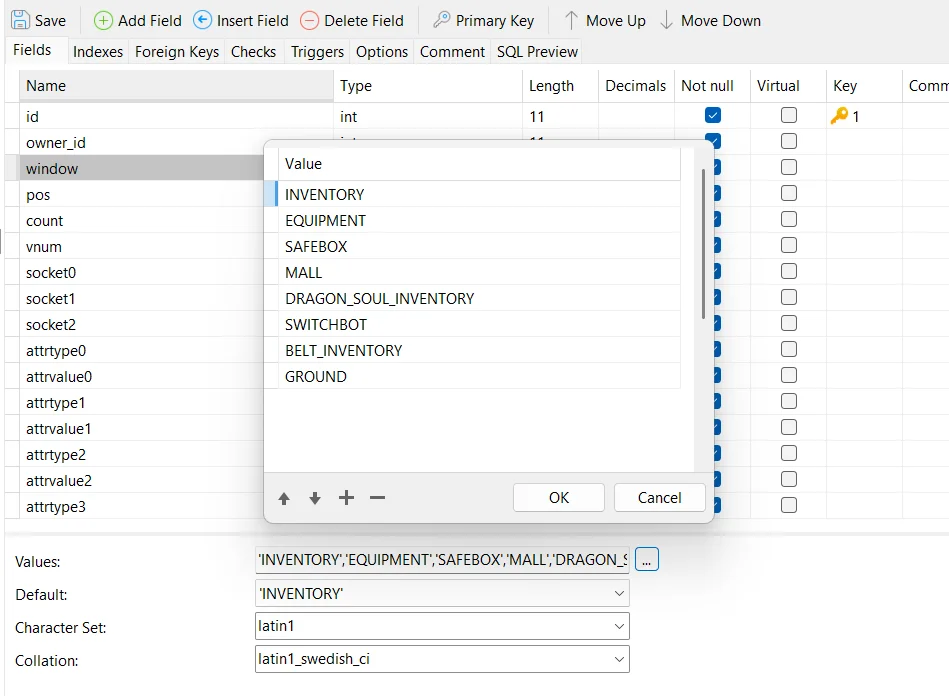The width and height of the screenshot is (949, 696).
Task: Set Primary Key via toolbar icon
Action: coord(441,20)
